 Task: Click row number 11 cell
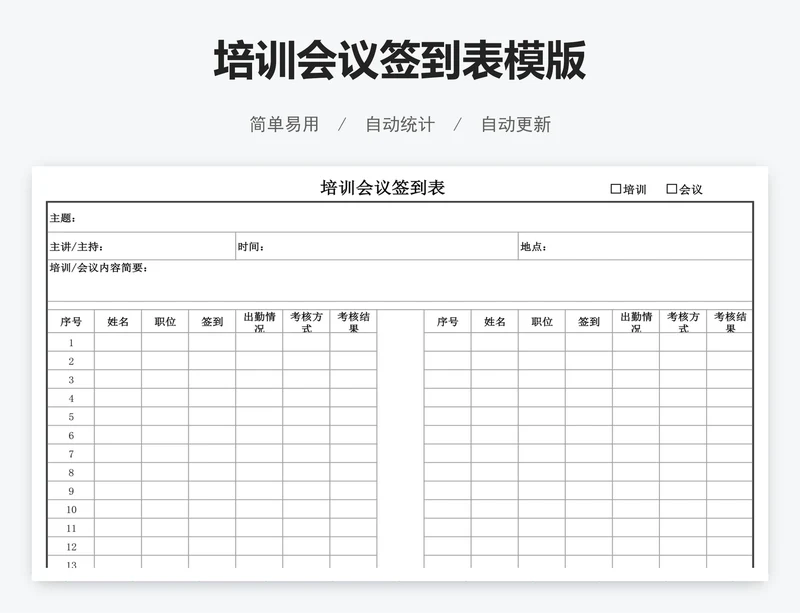coord(71,528)
